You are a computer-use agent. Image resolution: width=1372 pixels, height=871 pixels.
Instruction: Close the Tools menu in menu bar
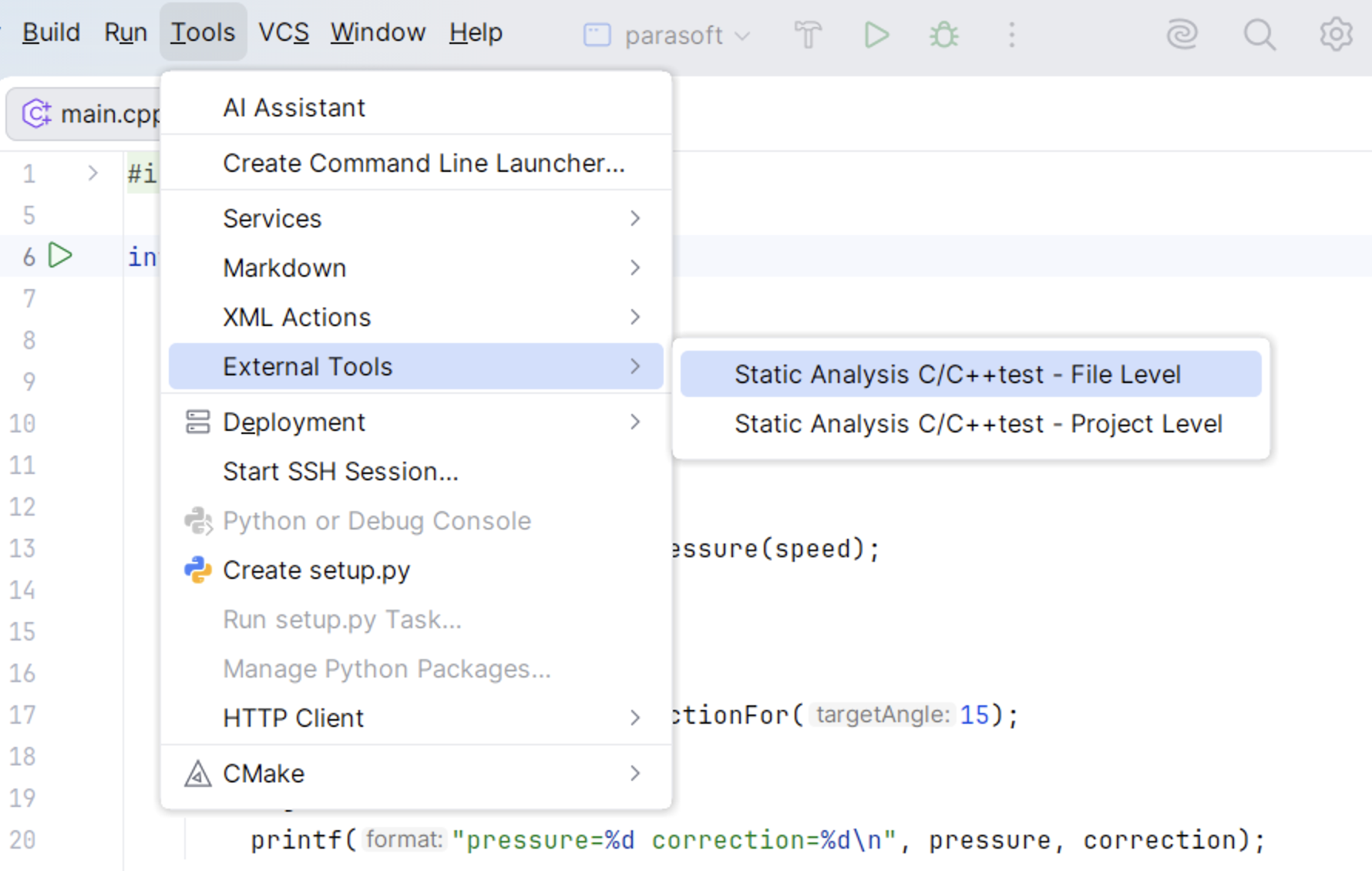[203, 32]
